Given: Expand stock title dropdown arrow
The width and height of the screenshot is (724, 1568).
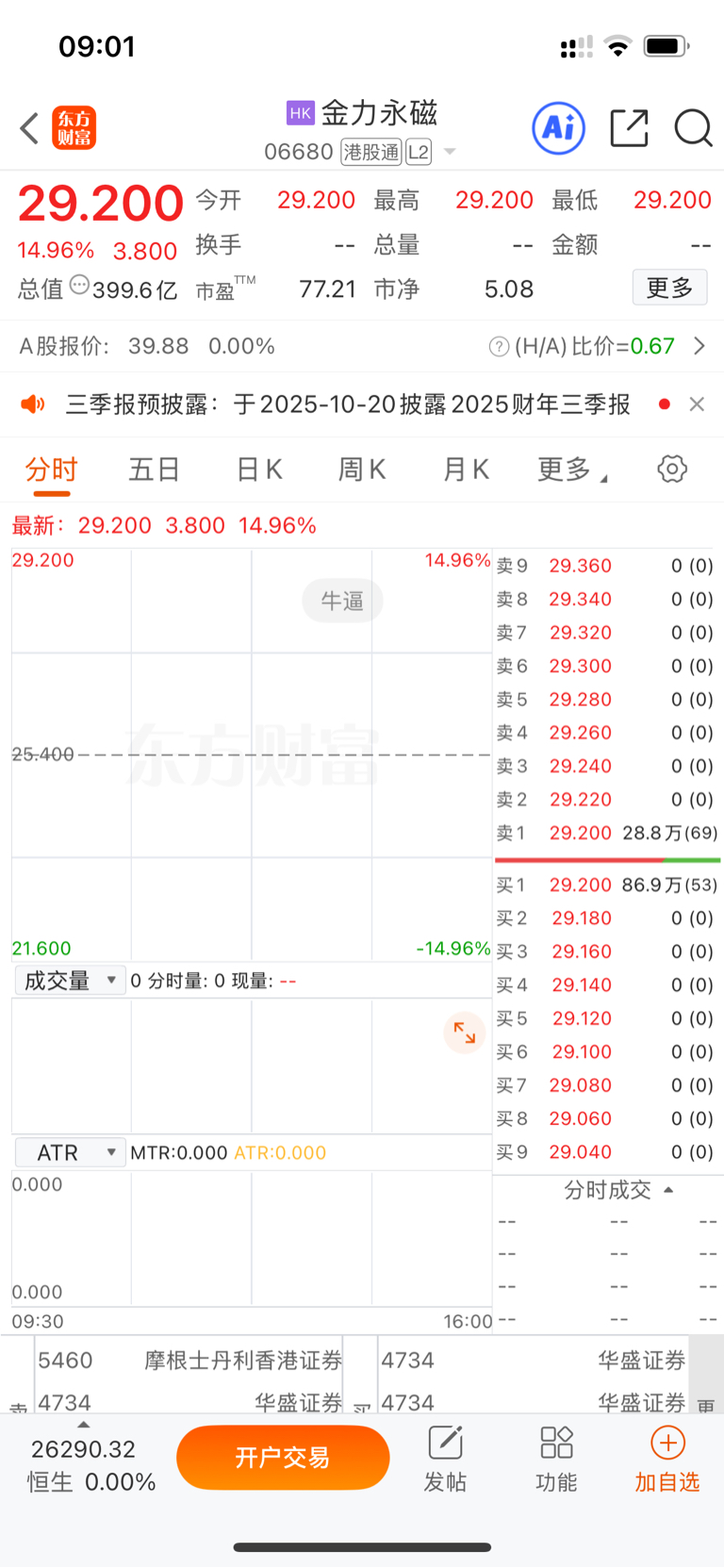Looking at the screenshot, I should click(450, 152).
